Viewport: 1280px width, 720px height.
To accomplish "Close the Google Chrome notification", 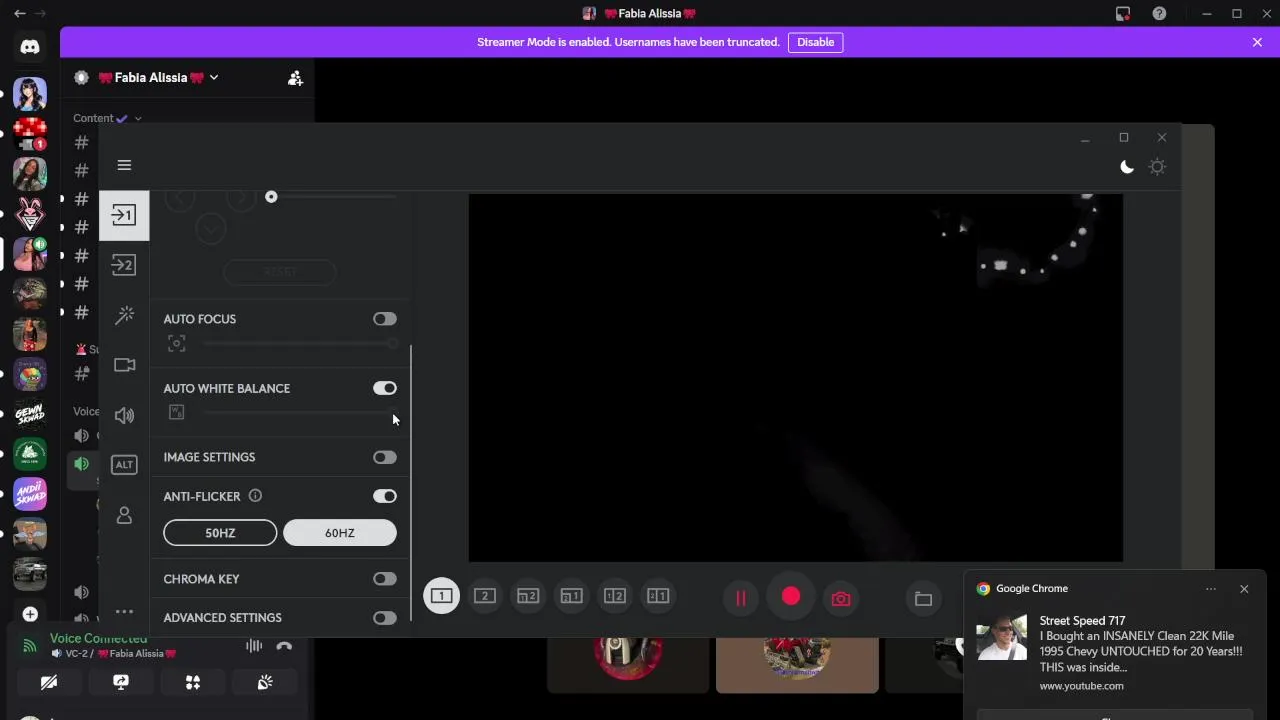I will pos(1244,589).
